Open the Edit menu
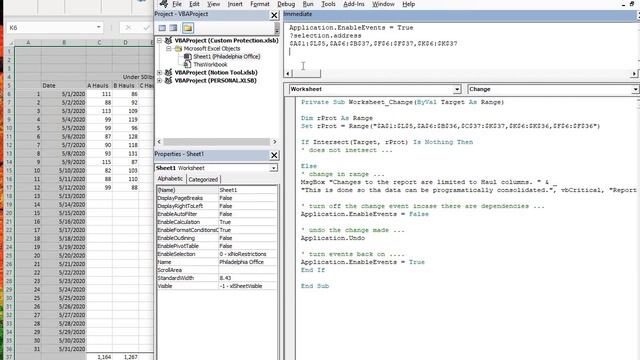 coord(194,4)
